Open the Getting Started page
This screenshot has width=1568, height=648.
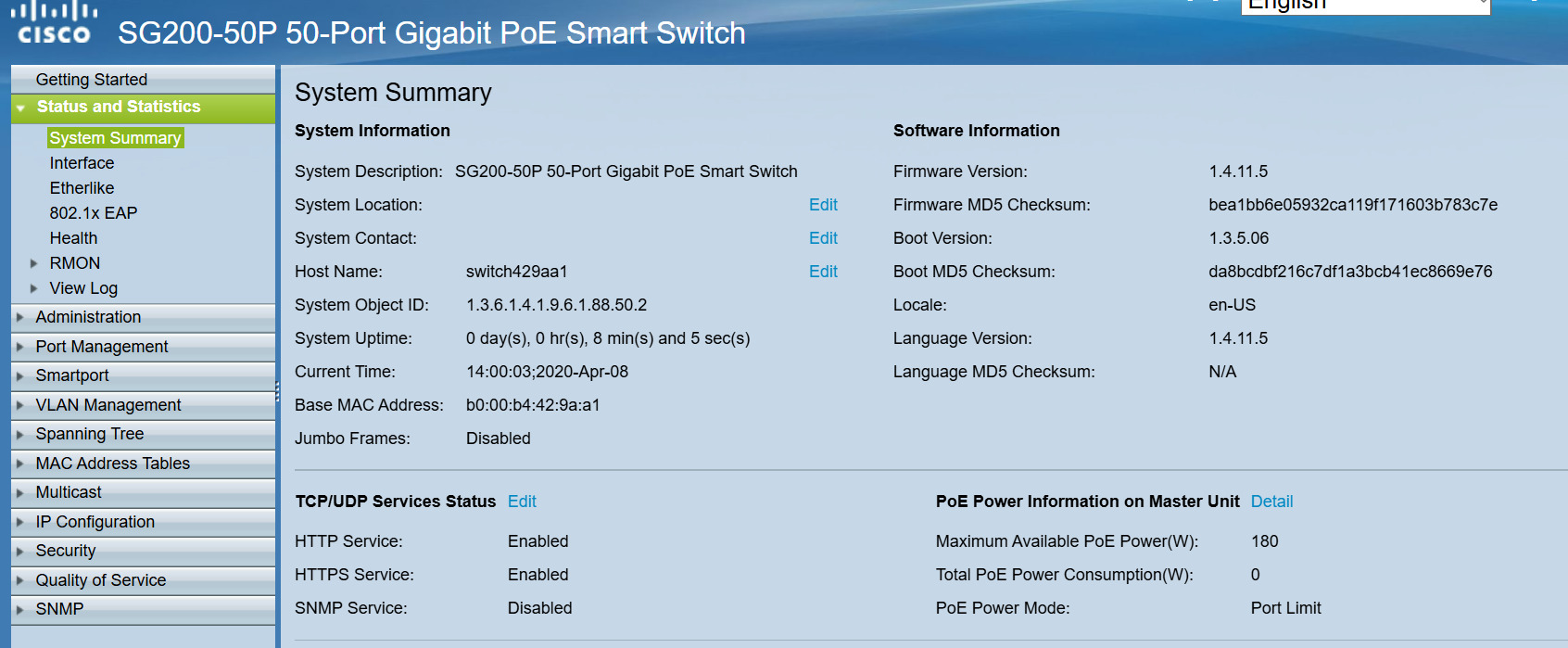tap(91, 80)
